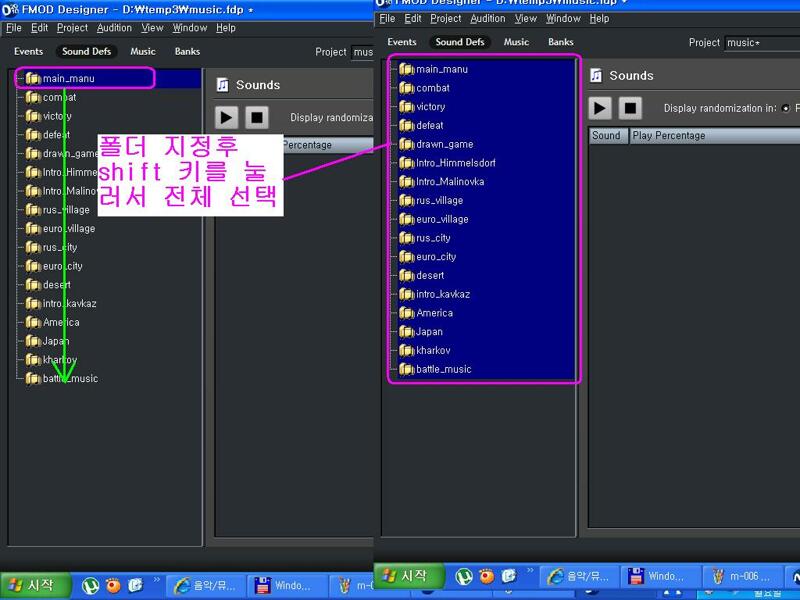Open m-006 task on right taskbar
Screen dimensions: 800x600
click(742, 577)
